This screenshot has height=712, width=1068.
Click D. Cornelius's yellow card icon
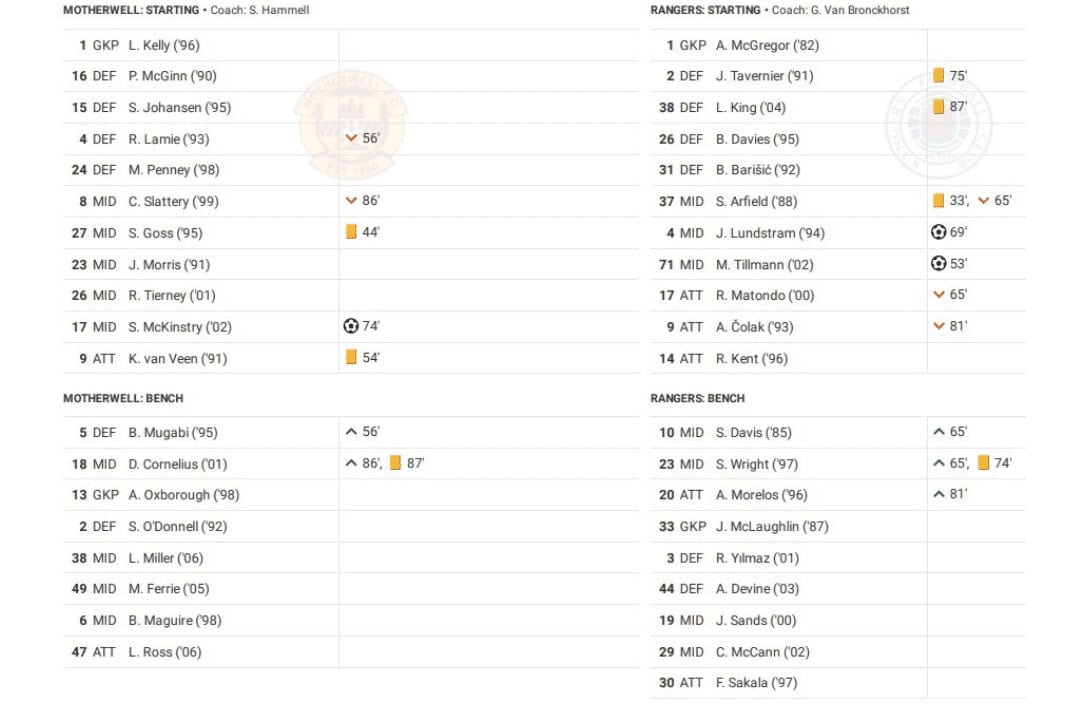click(396, 463)
